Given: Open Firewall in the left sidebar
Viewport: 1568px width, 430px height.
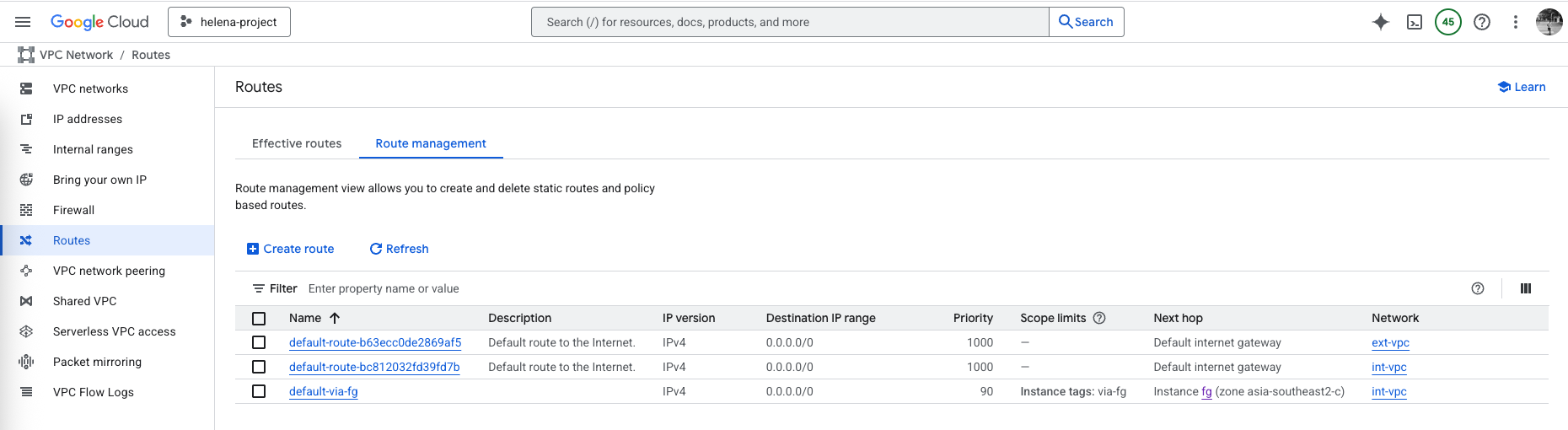Looking at the screenshot, I should 73,210.
